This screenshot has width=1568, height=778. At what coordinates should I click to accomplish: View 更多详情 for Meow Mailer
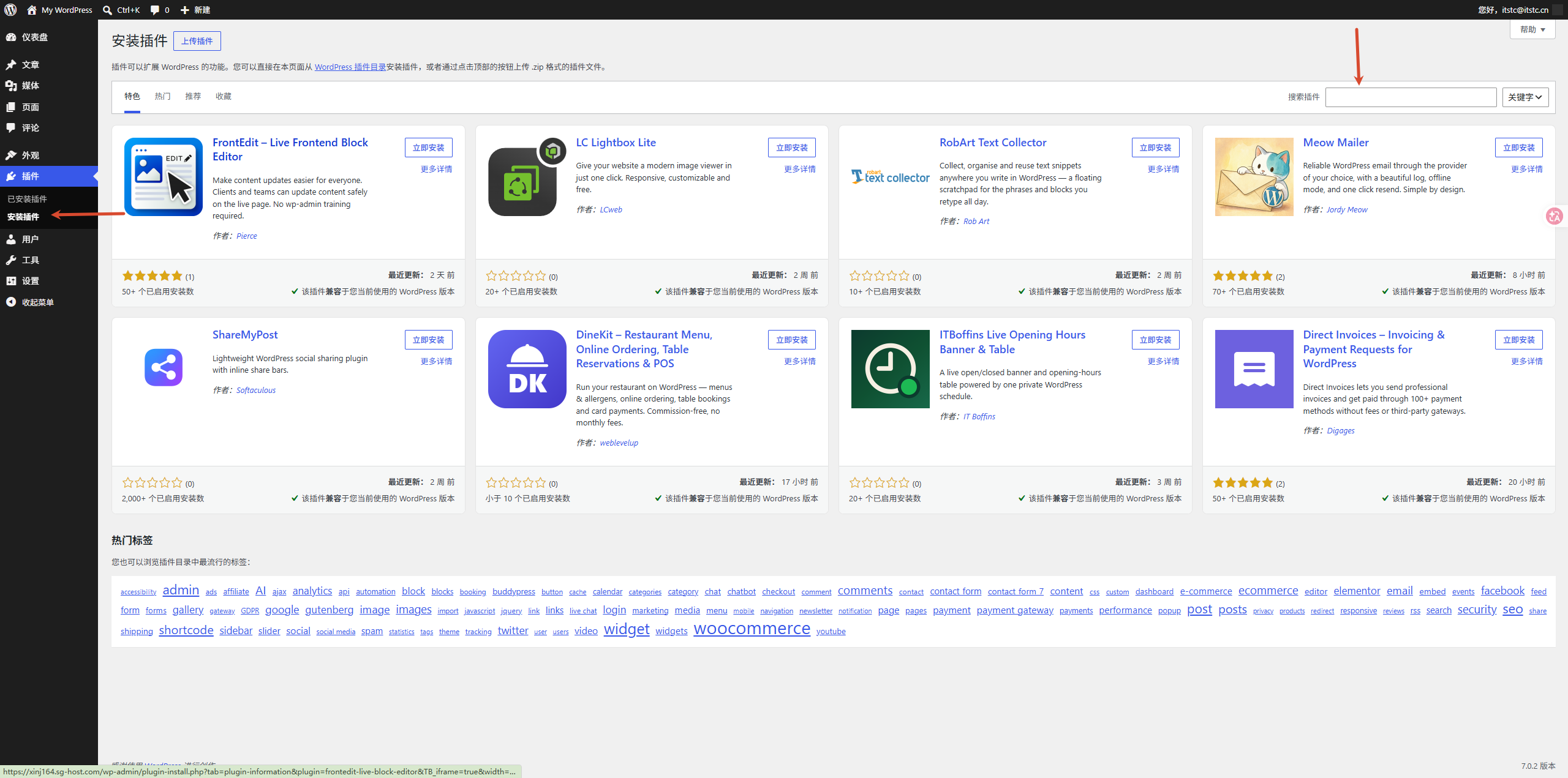(x=1527, y=169)
